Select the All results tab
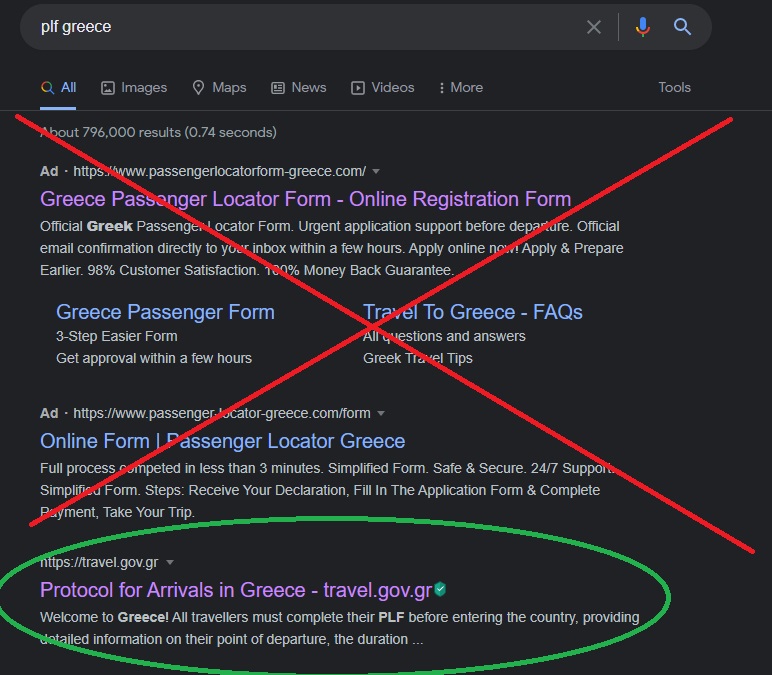772x675 pixels. click(58, 88)
